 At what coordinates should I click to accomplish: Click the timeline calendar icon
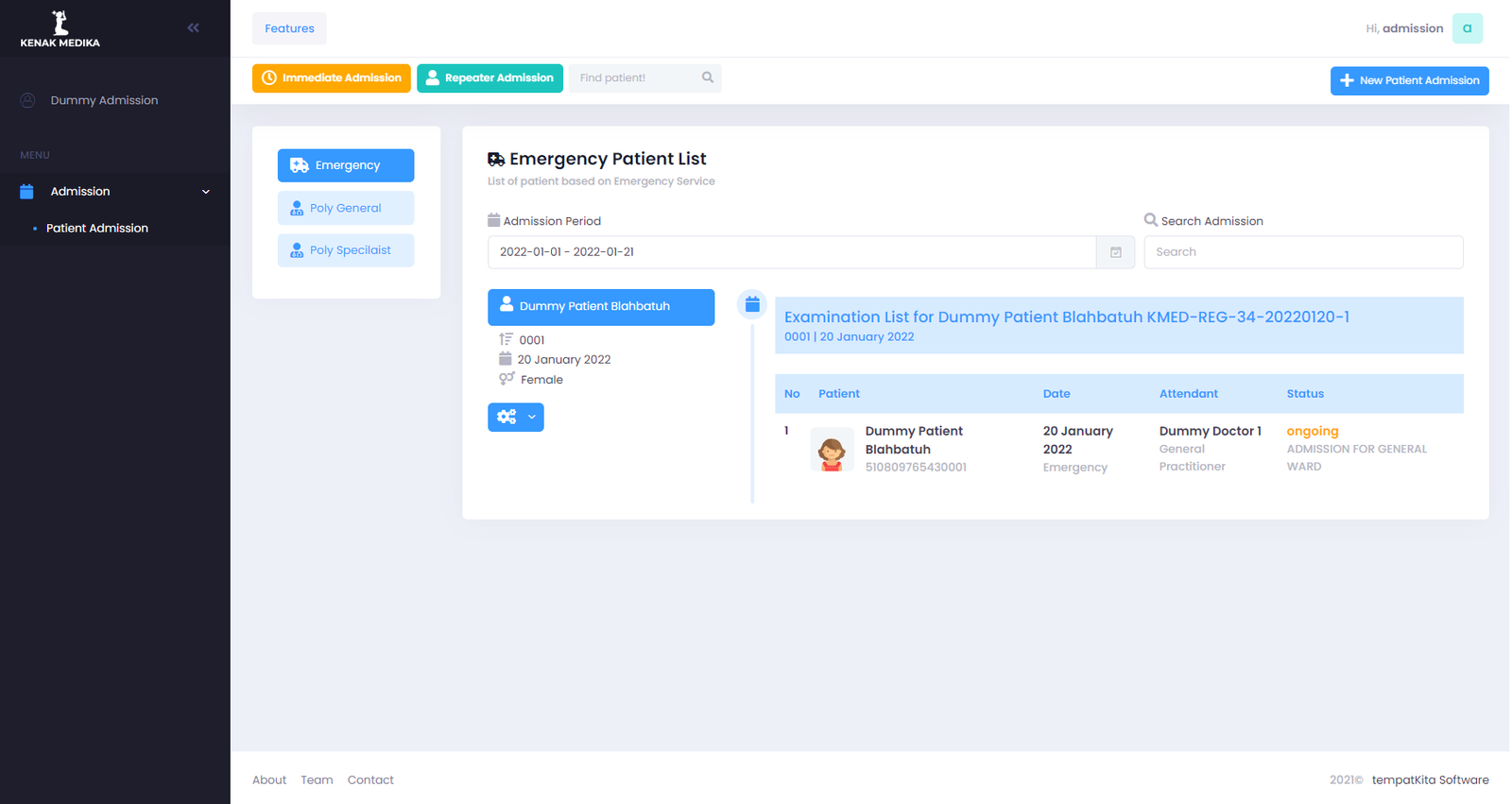[752, 304]
